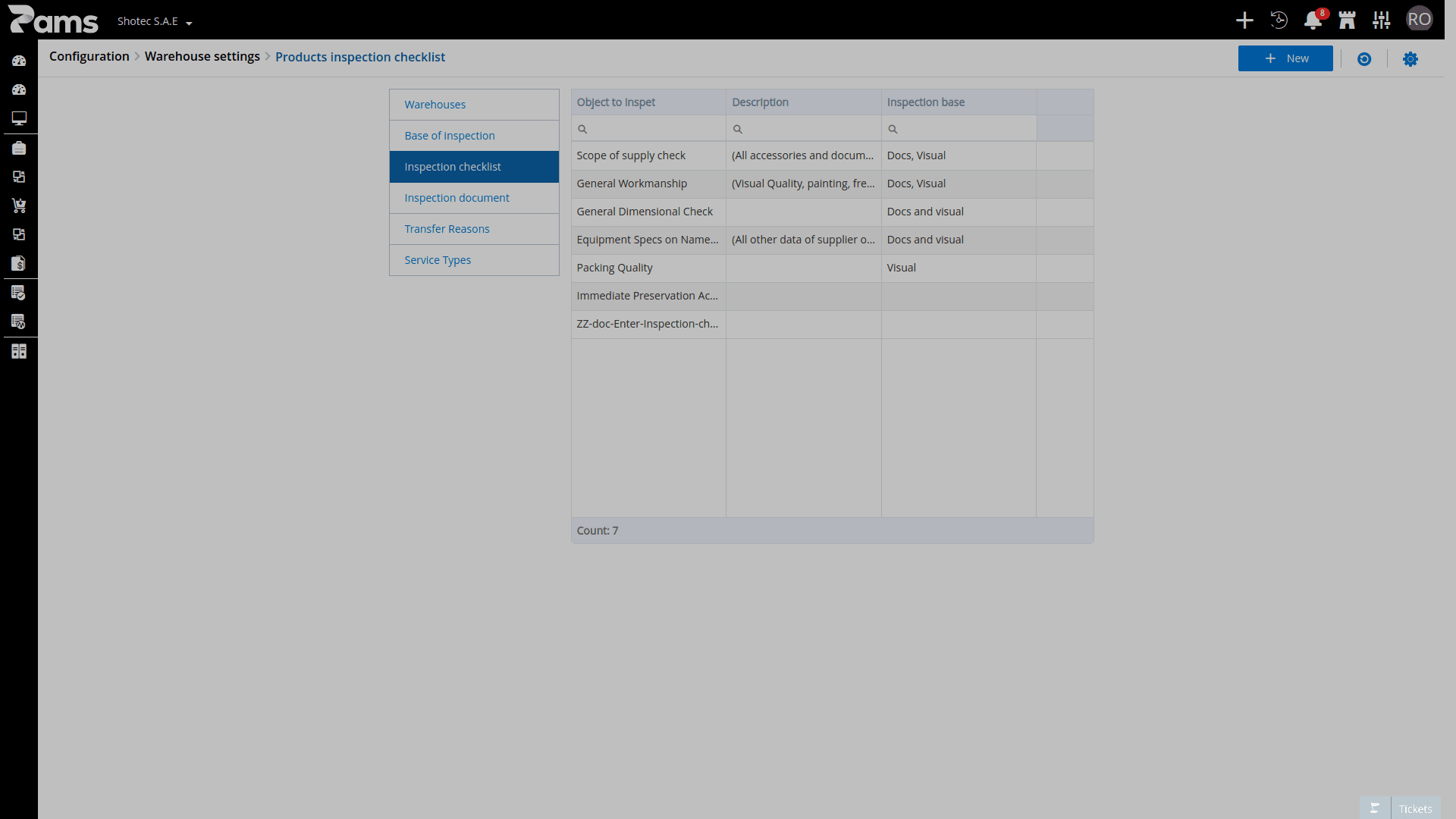Sort by Description column header
The height and width of the screenshot is (819, 1456).
pos(804,102)
